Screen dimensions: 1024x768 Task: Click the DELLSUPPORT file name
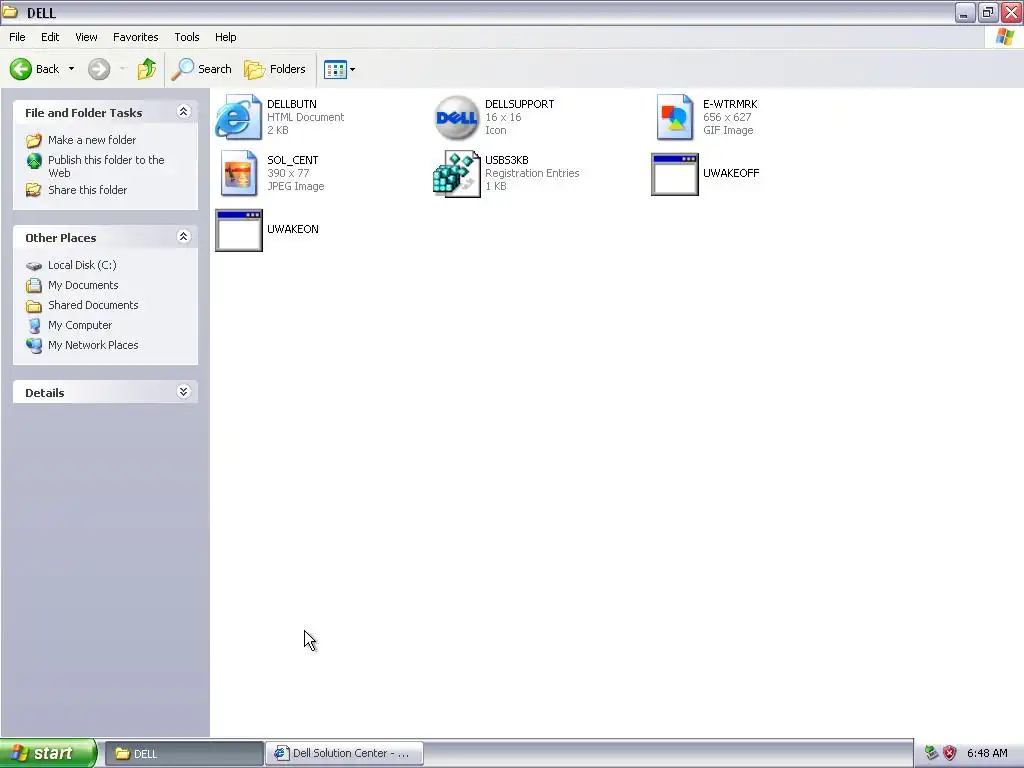(x=519, y=104)
